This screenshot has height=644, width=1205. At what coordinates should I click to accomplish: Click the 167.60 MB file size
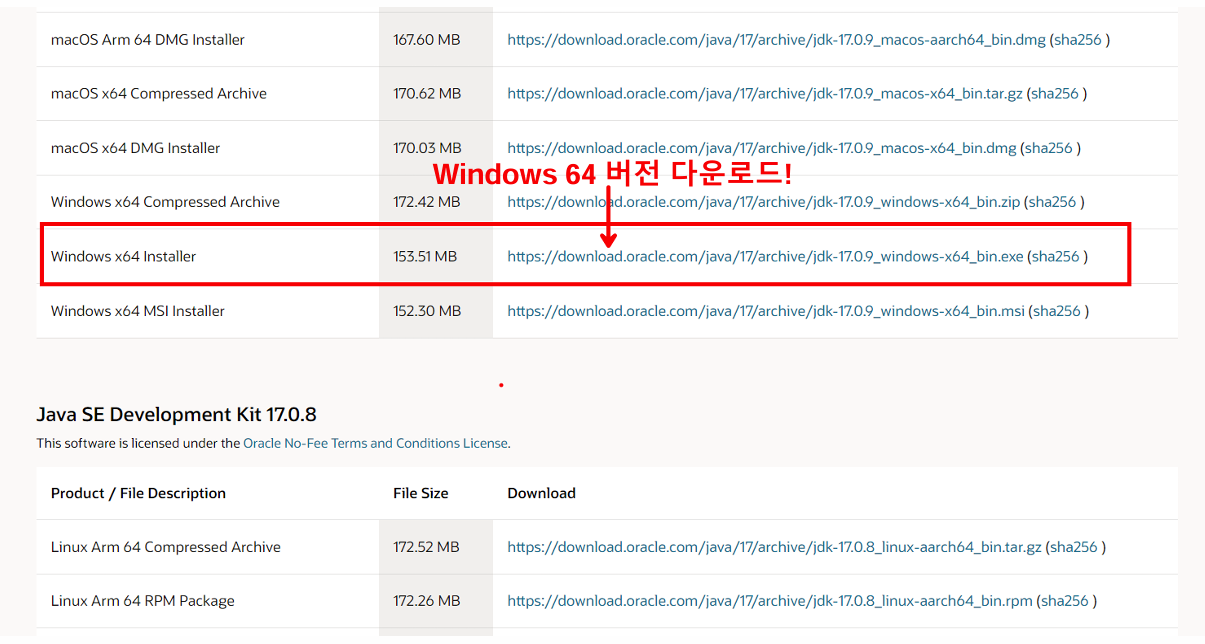[x=427, y=40]
